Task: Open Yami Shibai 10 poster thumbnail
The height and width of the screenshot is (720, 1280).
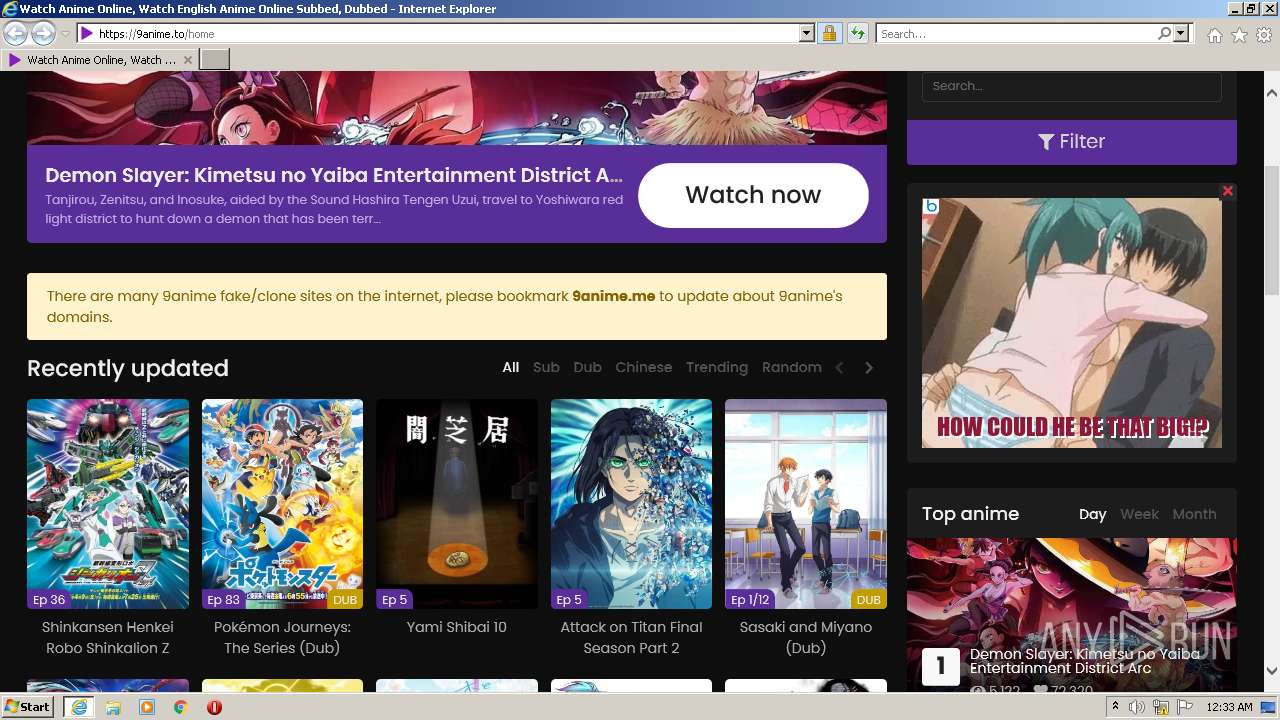Action: (x=457, y=504)
